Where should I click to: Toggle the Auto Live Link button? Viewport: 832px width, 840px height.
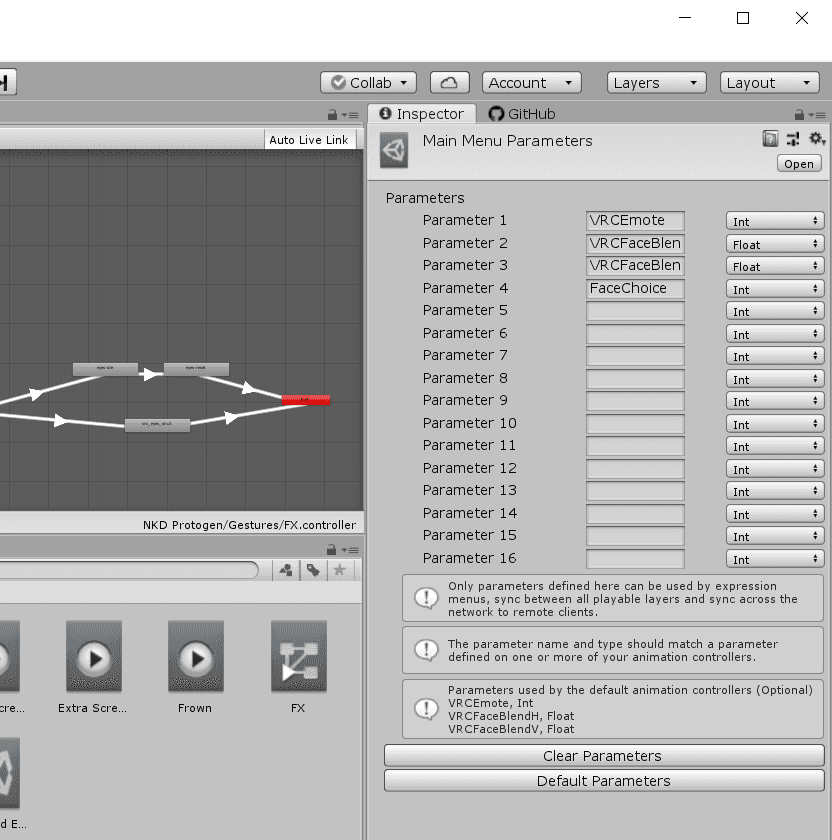click(x=310, y=140)
